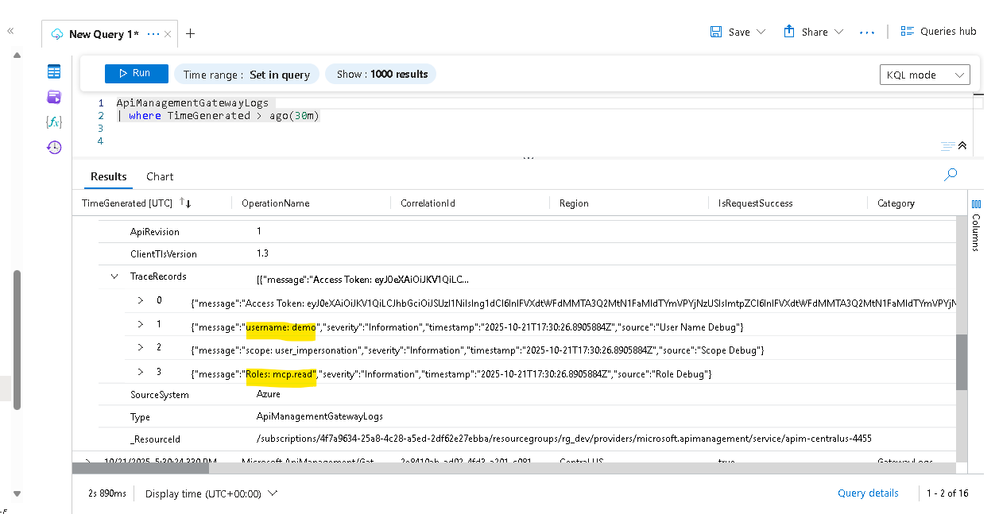Click the CorrelationId column header
Viewport: 999px width, 514px height.
click(x=428, y=203)
